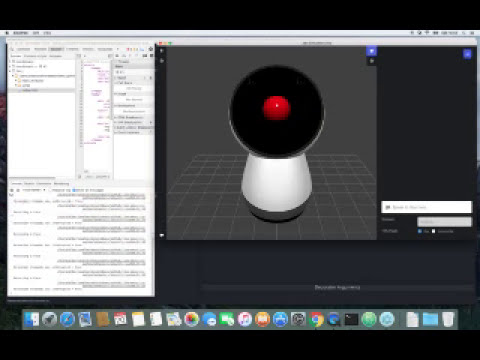Click the status text below the simulator

coord(337,287)
